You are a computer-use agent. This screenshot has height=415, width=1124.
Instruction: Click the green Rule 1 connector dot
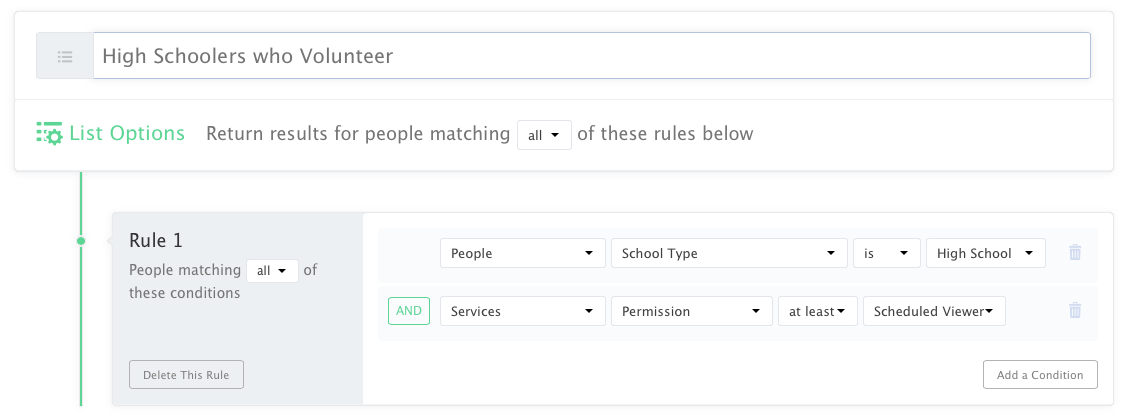[x=81, y=241]
